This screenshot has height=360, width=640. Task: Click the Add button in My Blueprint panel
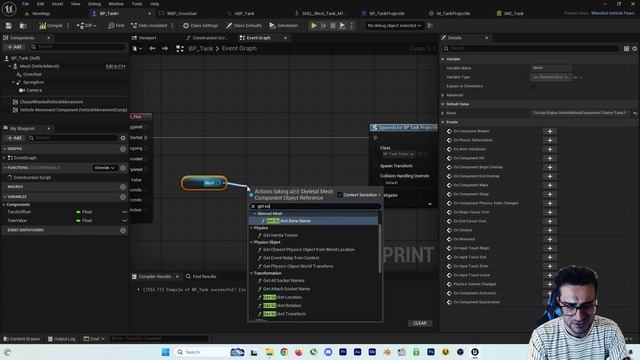(x=14, y=138)
